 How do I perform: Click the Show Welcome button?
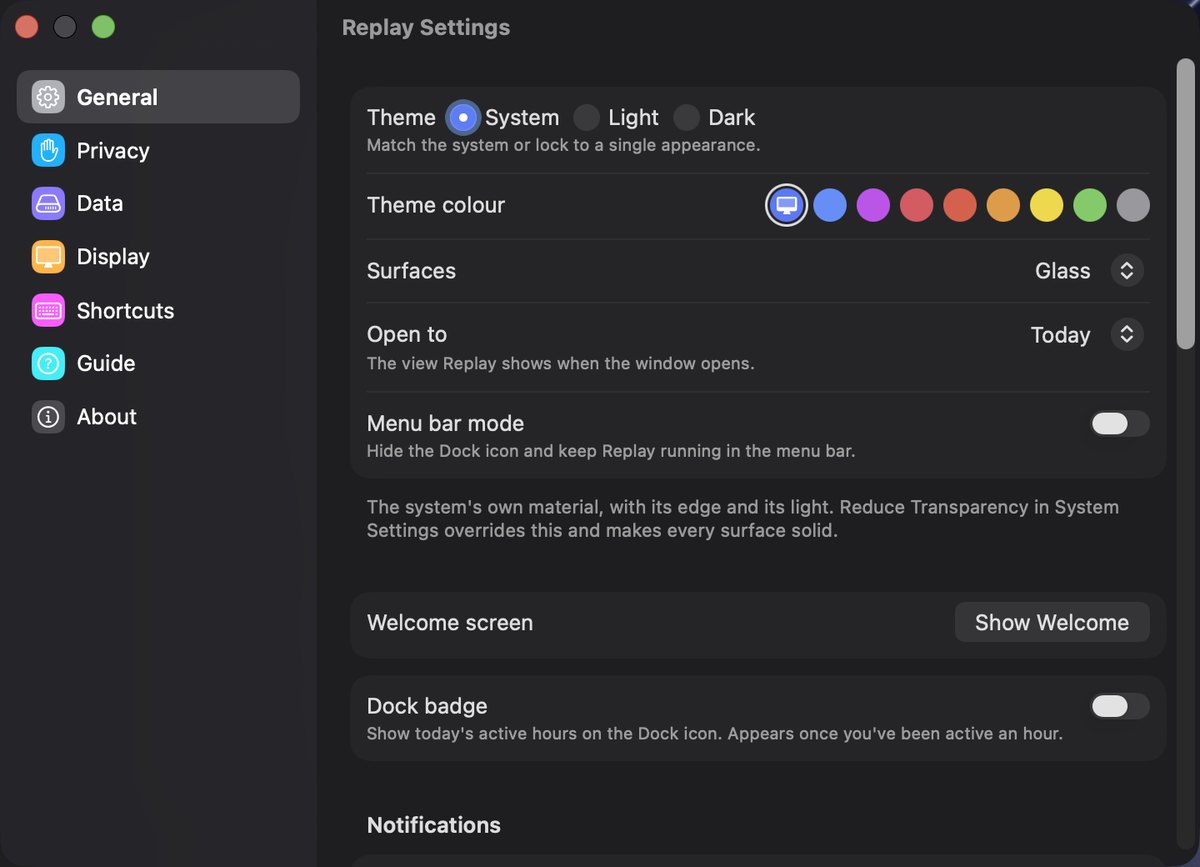[x=1052, y=623]
